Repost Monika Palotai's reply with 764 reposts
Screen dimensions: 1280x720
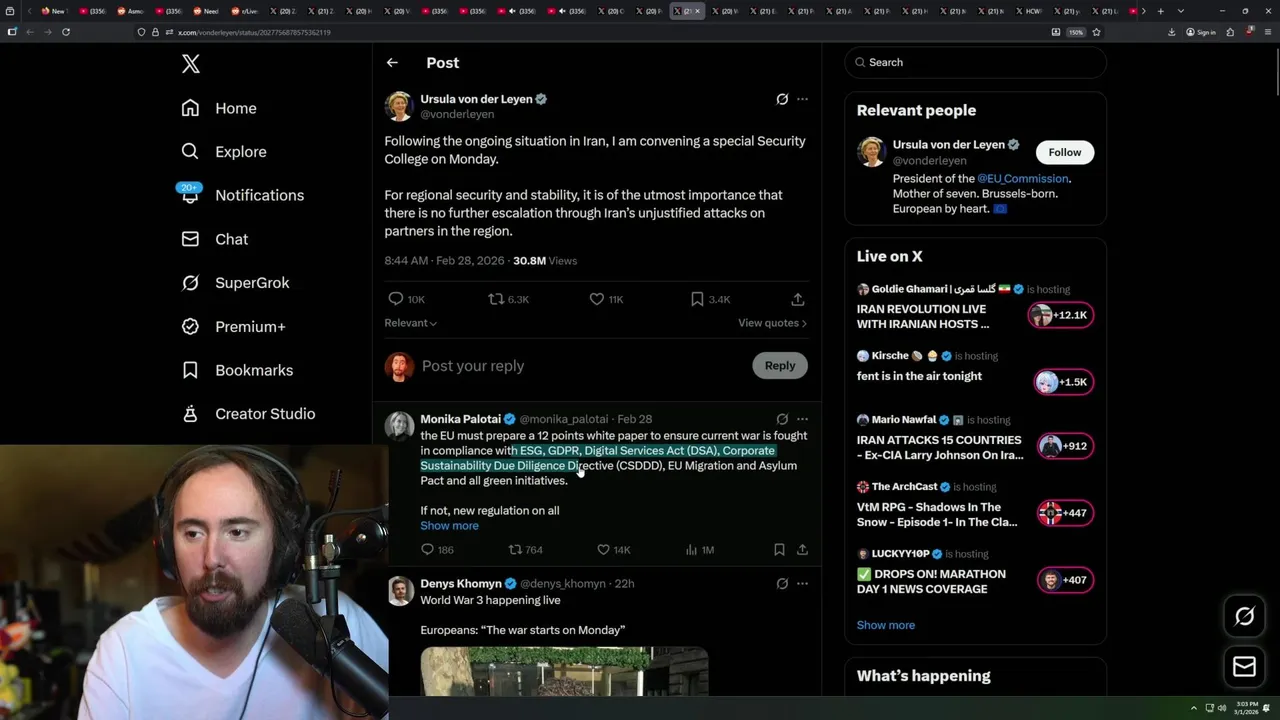click(x=526, y=549)
